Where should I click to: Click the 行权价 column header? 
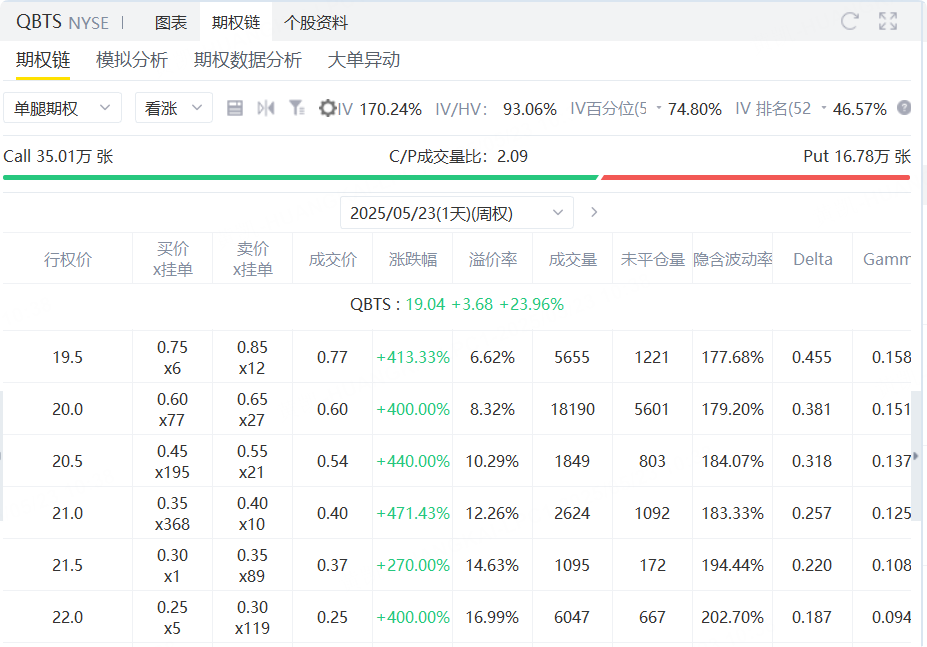(67, 259)
